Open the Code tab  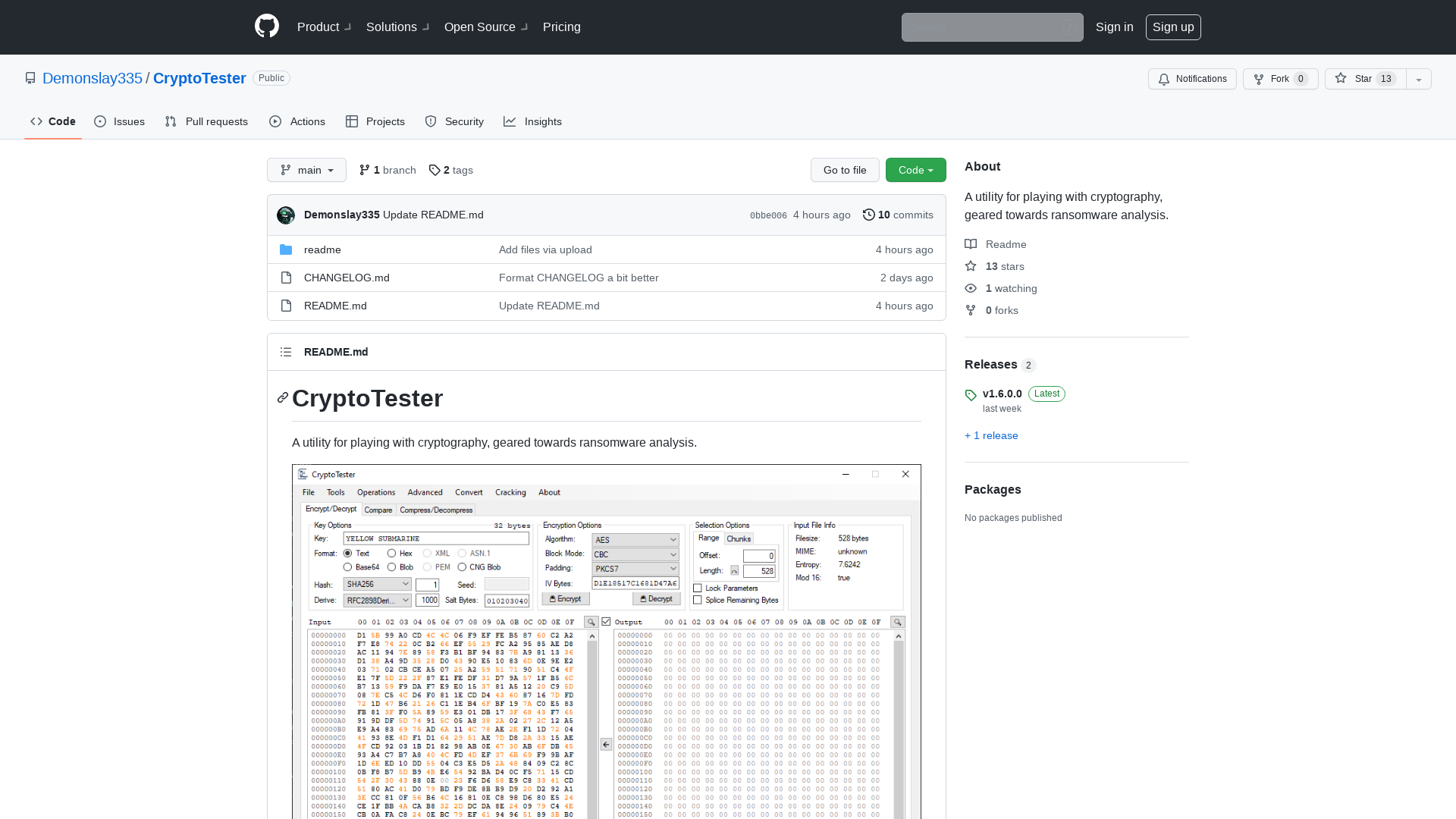click(x=53, y=122)
